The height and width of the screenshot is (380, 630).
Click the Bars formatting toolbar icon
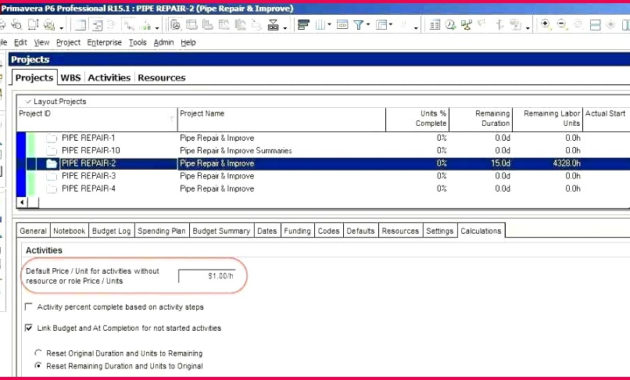(303, 25)
